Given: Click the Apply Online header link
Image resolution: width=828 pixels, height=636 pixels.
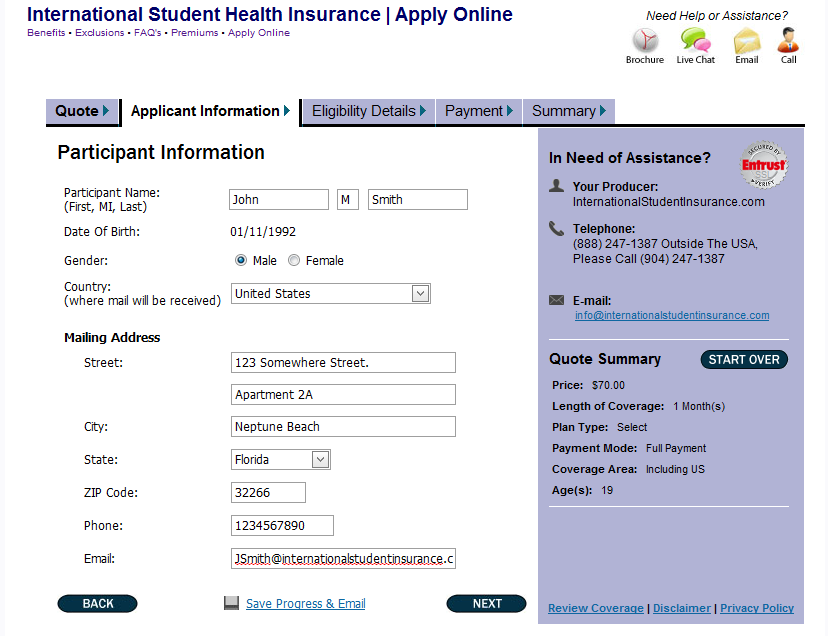Looking at the screenshot, I should click(x=259, y=33).
